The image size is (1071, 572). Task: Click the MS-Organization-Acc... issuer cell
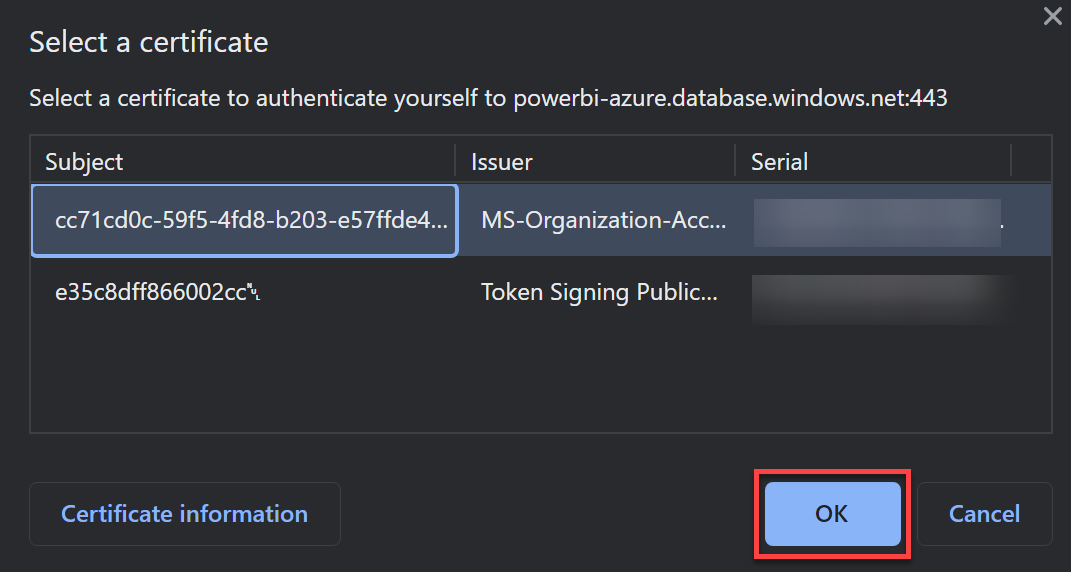[604, 221]
